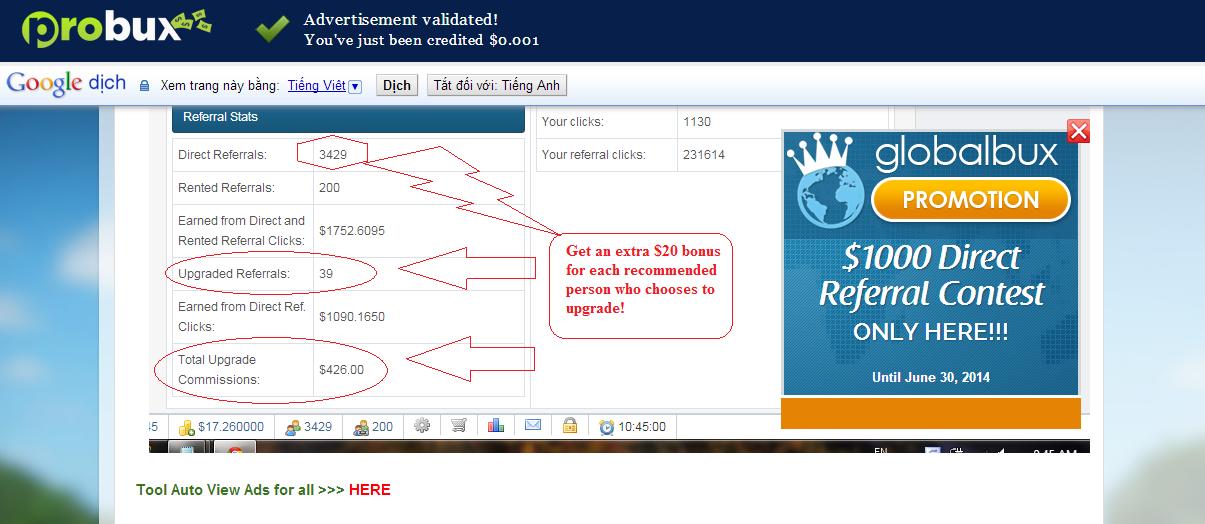Click the $1752.6095 earnings value
The height and width of the screenshot is (524, 1205).
352,231
